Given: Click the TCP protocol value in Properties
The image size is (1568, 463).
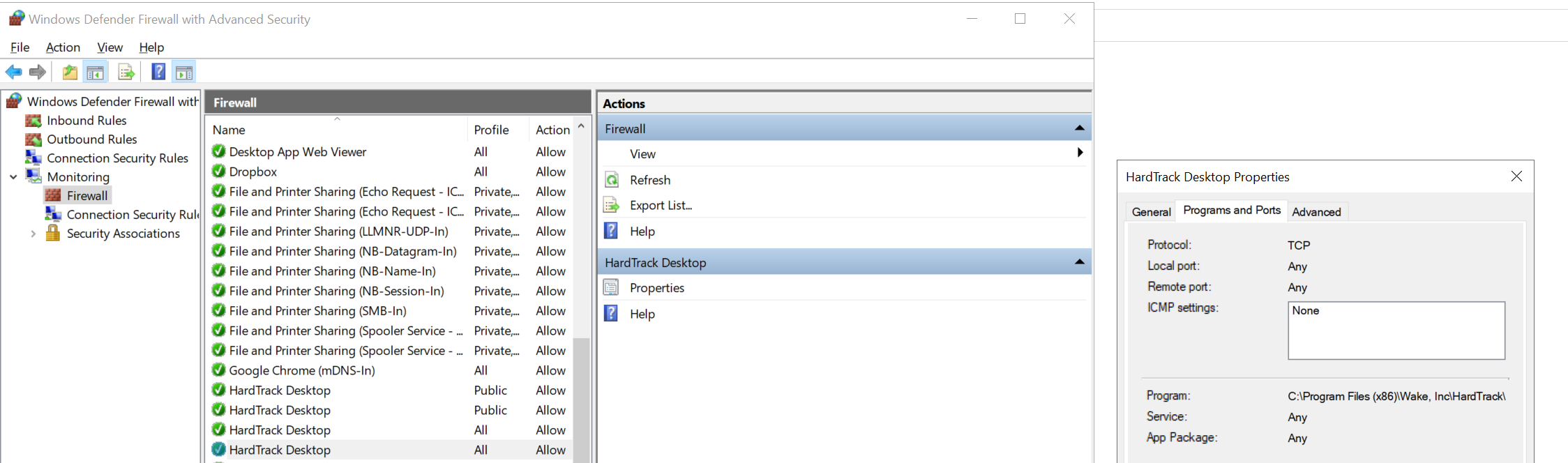Looking at the screenshot, I should [x=1299, y=245].
